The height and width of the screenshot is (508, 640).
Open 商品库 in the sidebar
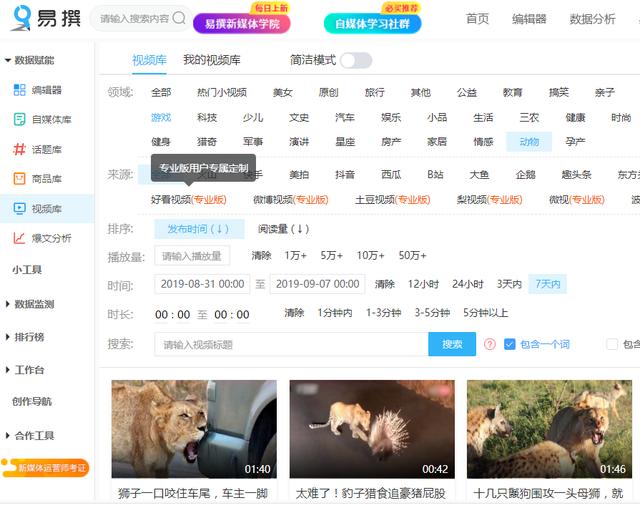(x=46, y=179)
